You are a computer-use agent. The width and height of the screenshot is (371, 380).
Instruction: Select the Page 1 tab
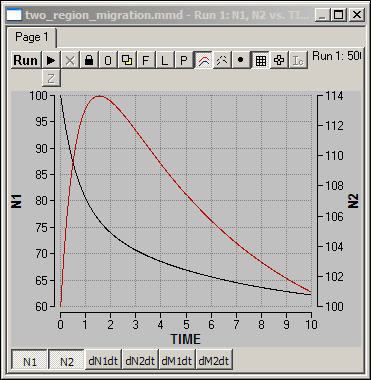point(32,37)
